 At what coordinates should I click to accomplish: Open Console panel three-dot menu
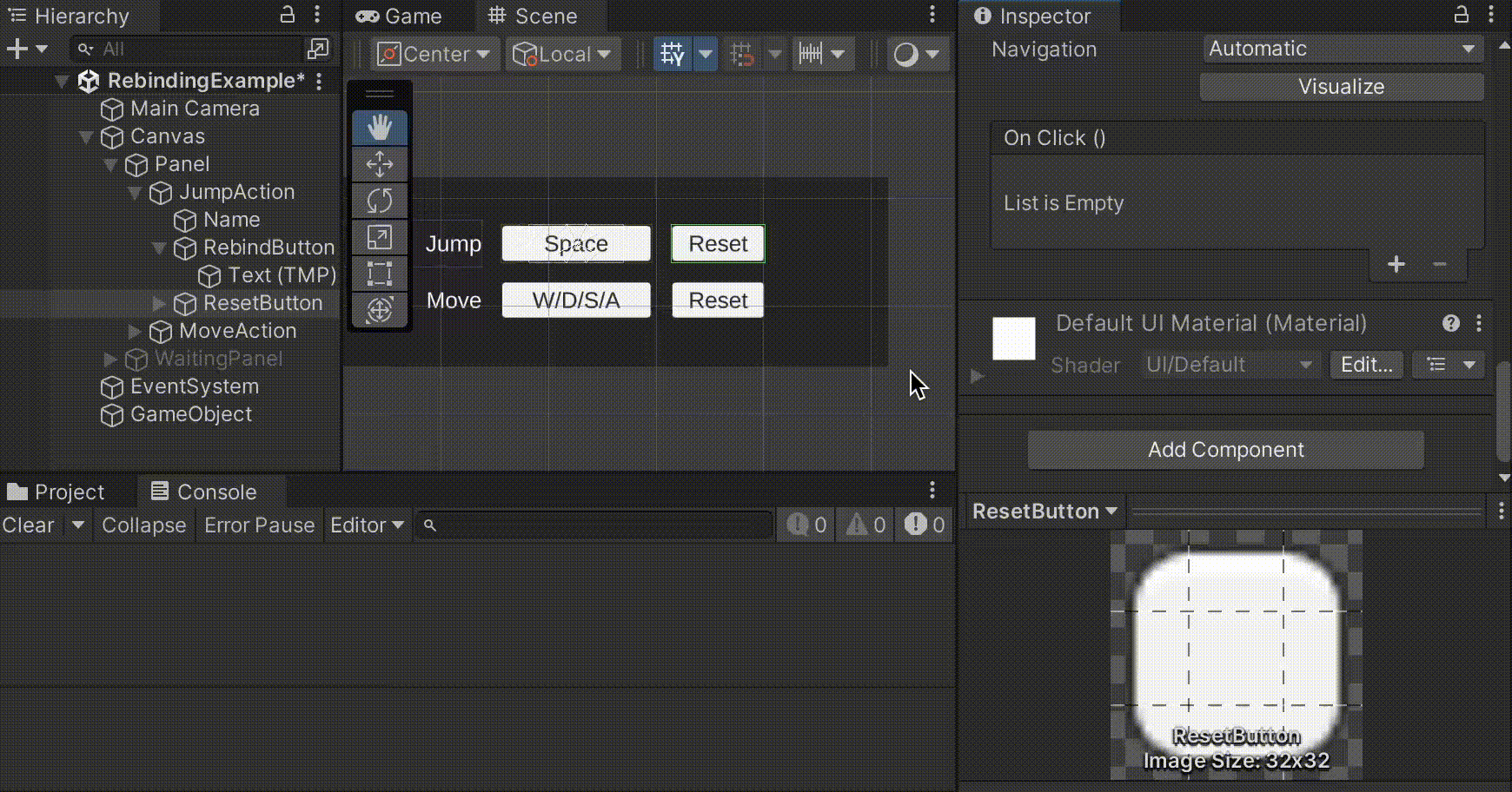tap(932, 491)
